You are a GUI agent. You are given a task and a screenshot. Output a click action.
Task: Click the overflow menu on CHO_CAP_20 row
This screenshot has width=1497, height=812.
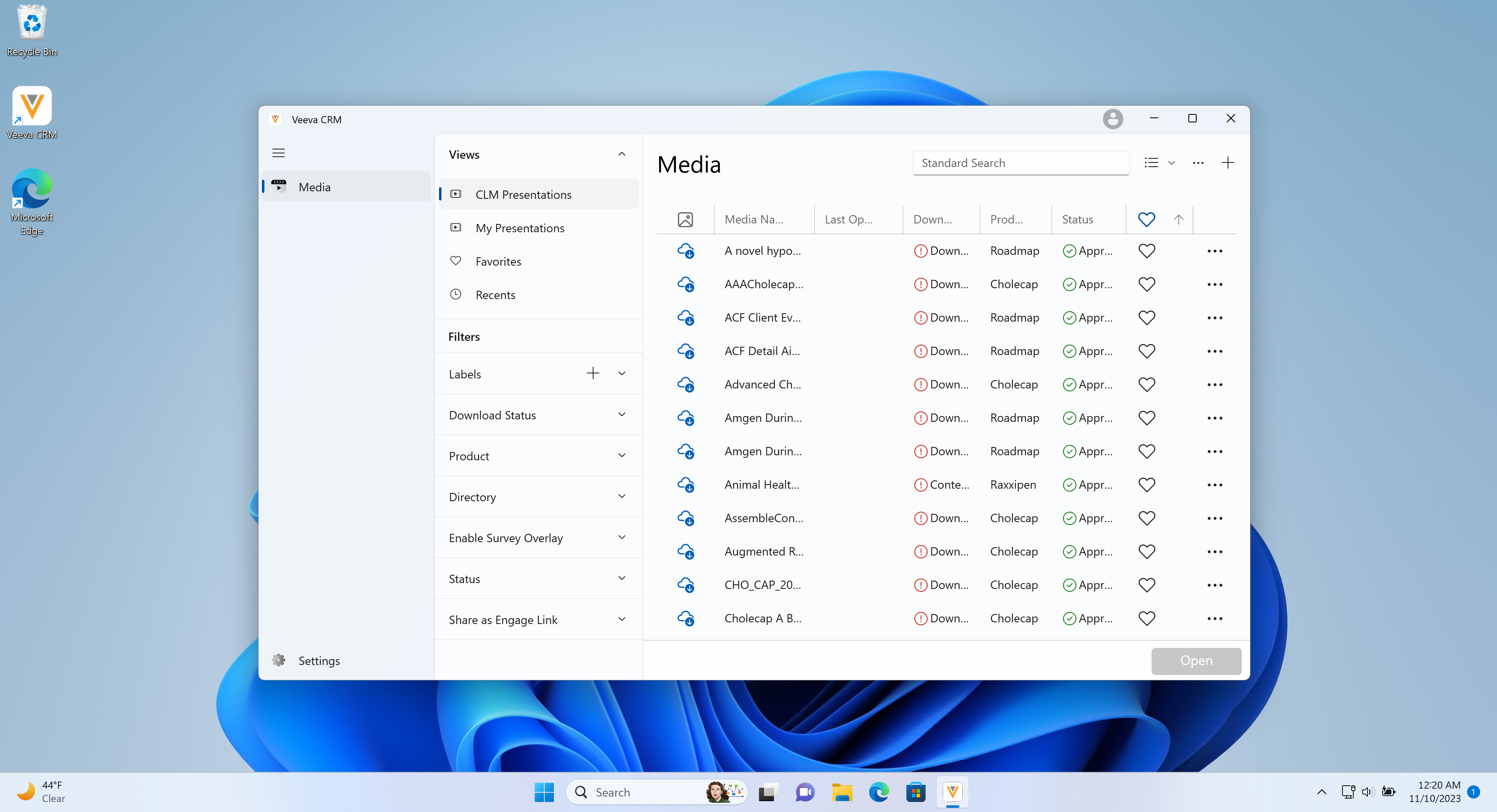(1214, 584)
